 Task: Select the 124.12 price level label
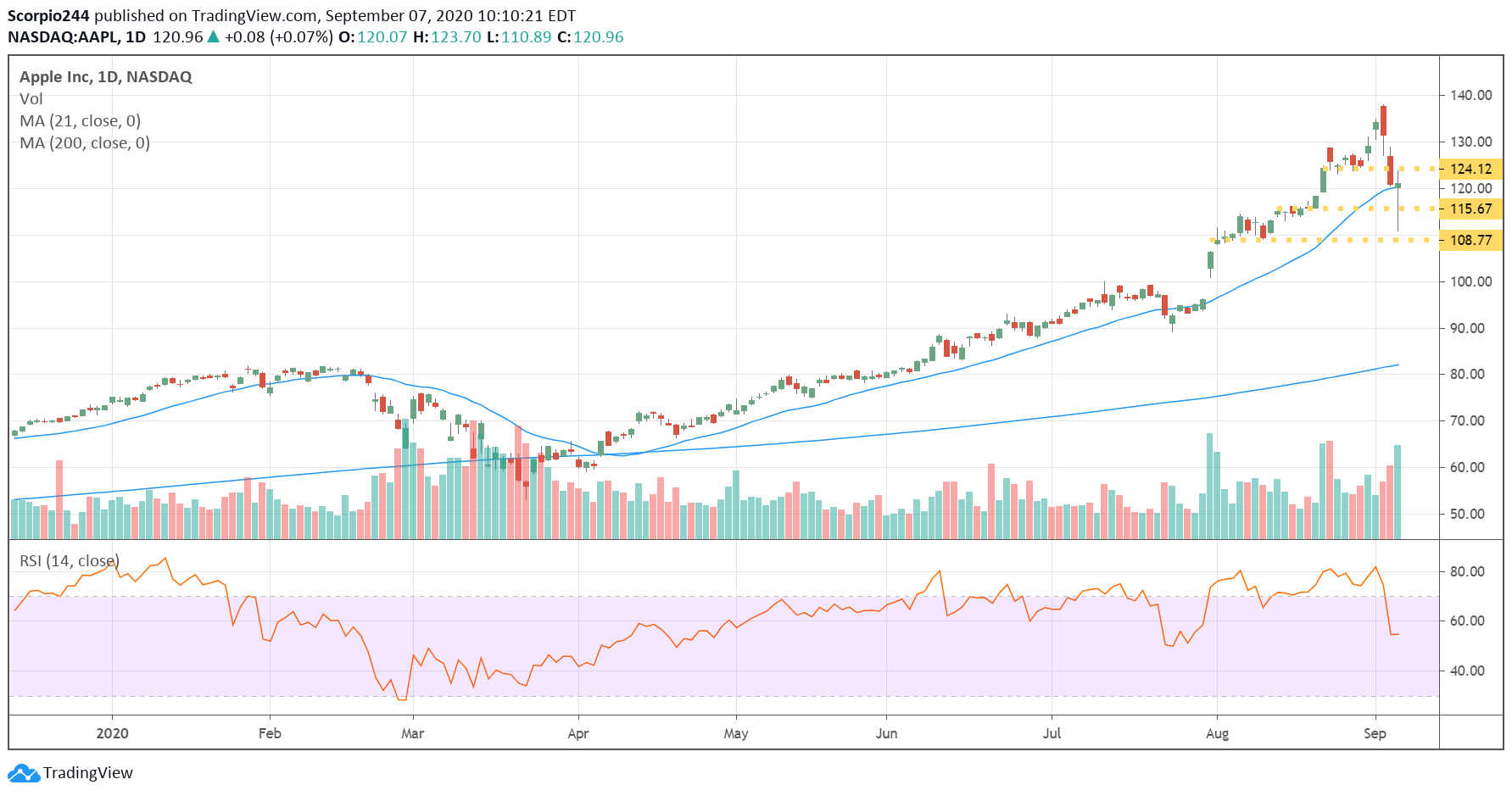[x=1470, y=169]
